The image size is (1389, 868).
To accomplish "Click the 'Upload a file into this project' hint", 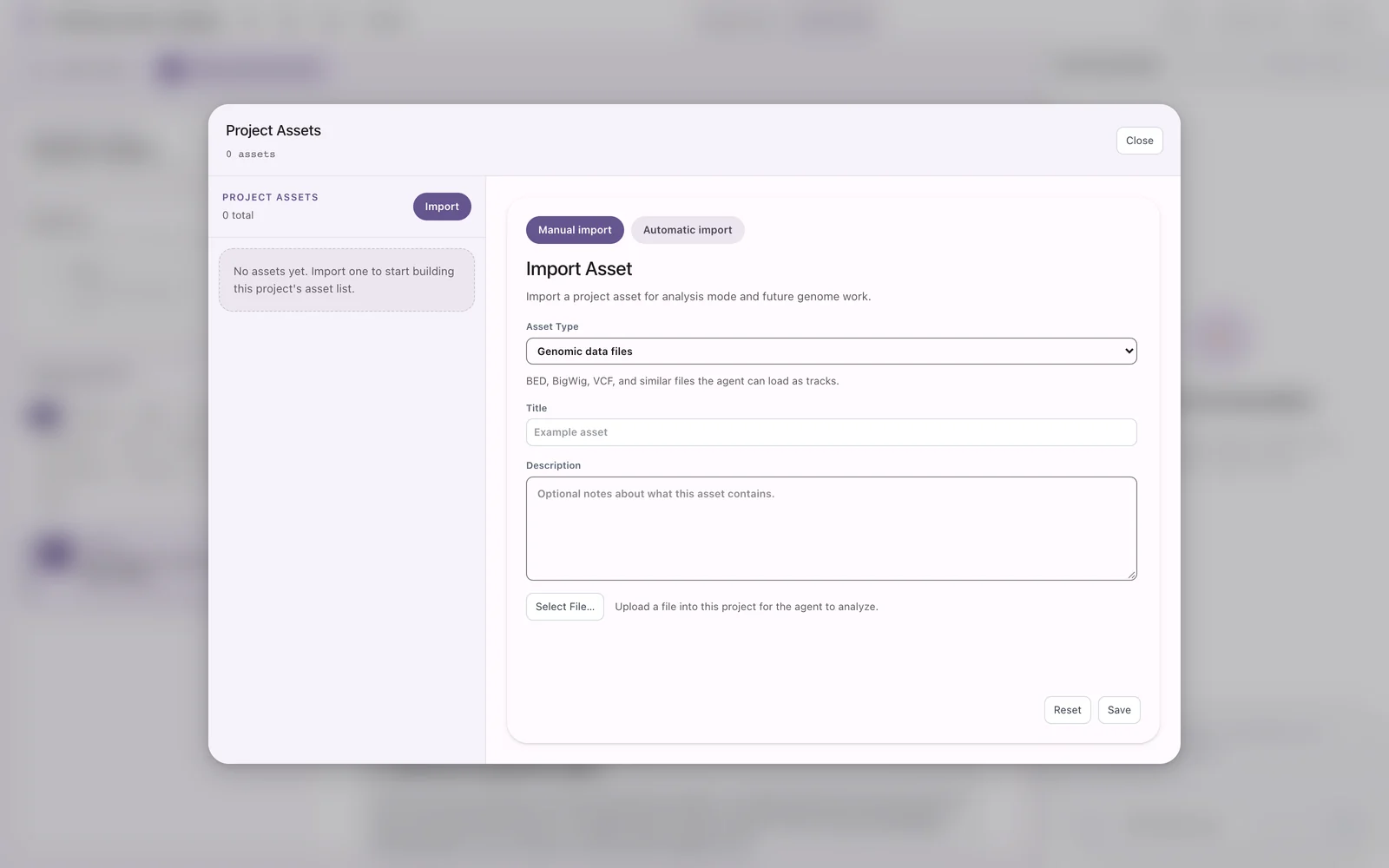I will (x=747, y=607).
